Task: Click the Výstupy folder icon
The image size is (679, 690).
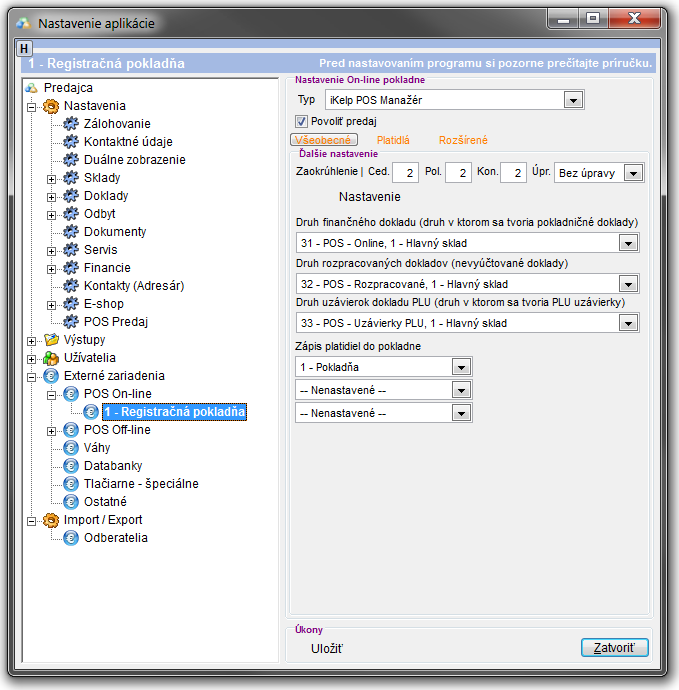Action: click(x=51, y=340)
